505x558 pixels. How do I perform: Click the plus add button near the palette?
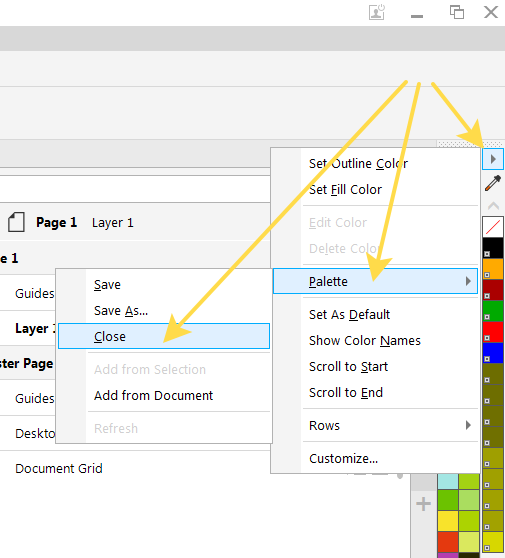point(424,504)
